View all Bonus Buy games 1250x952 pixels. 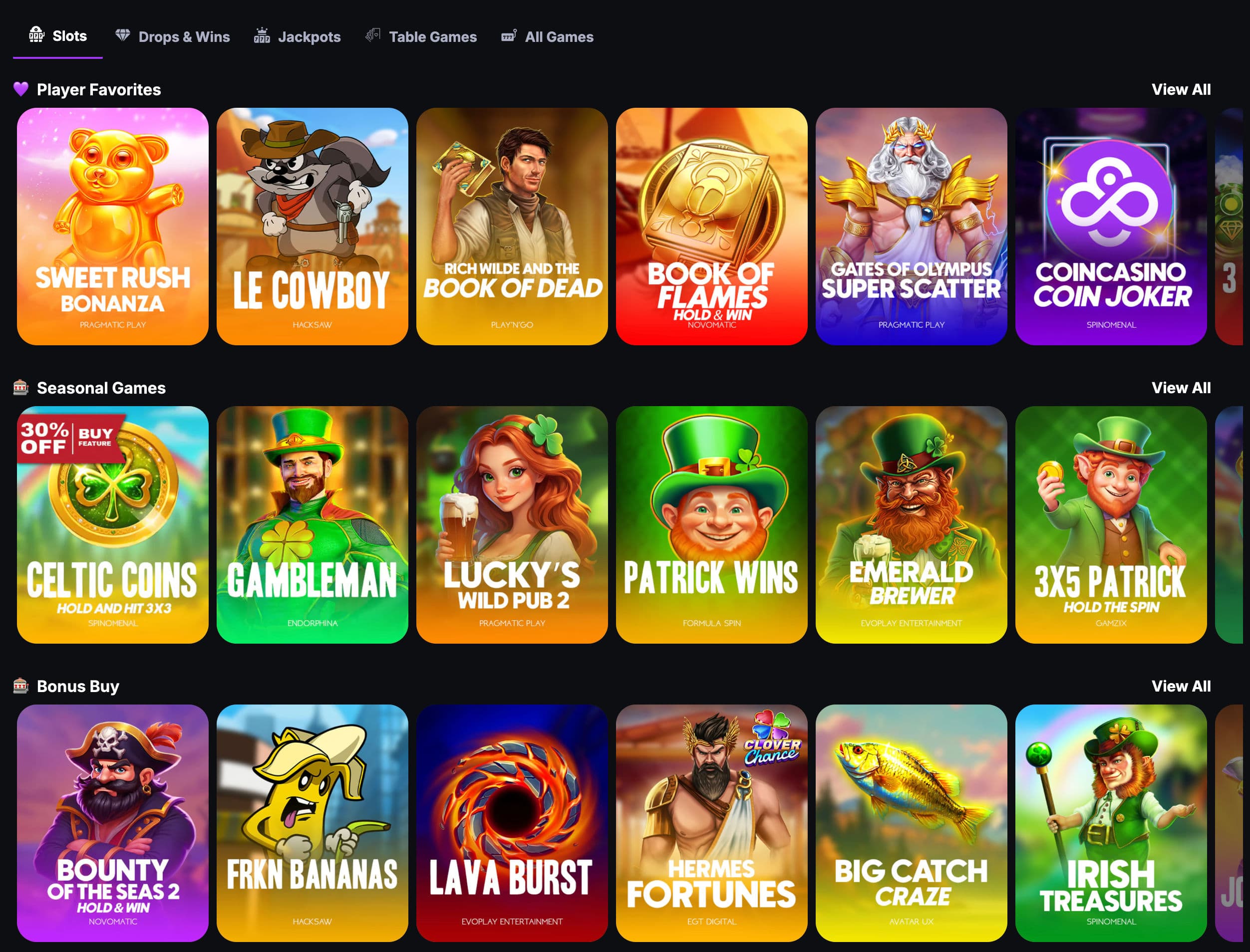click(x=1181, y=686)
